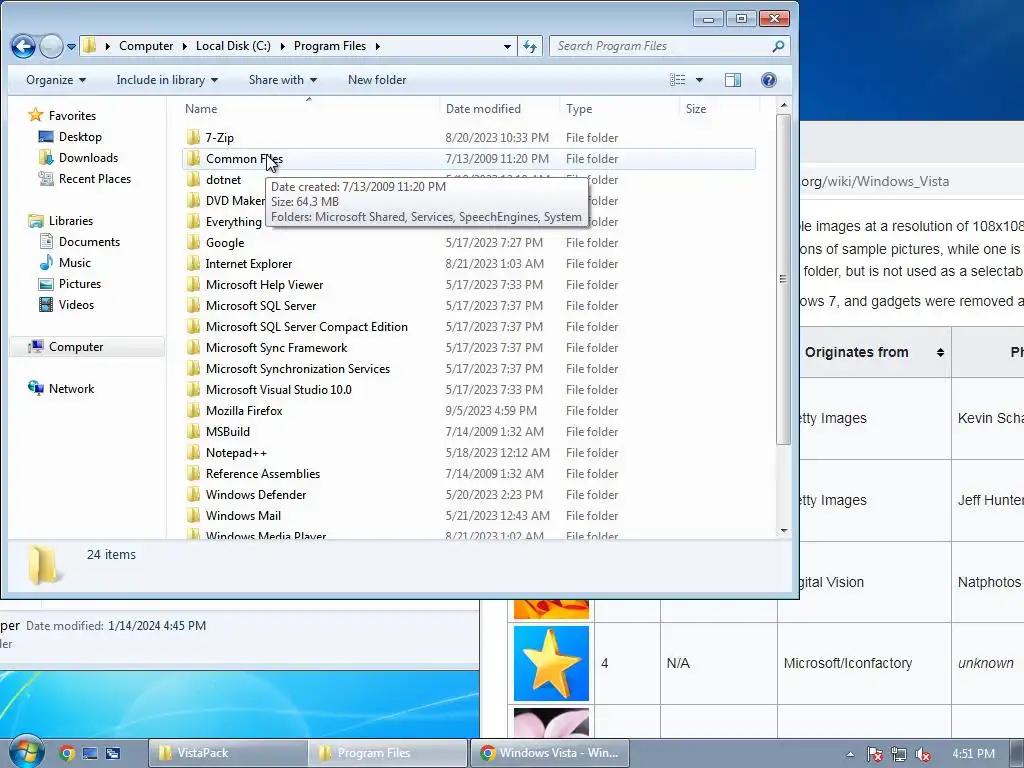Select the Windows Defender folder icon

pos(193,494)
